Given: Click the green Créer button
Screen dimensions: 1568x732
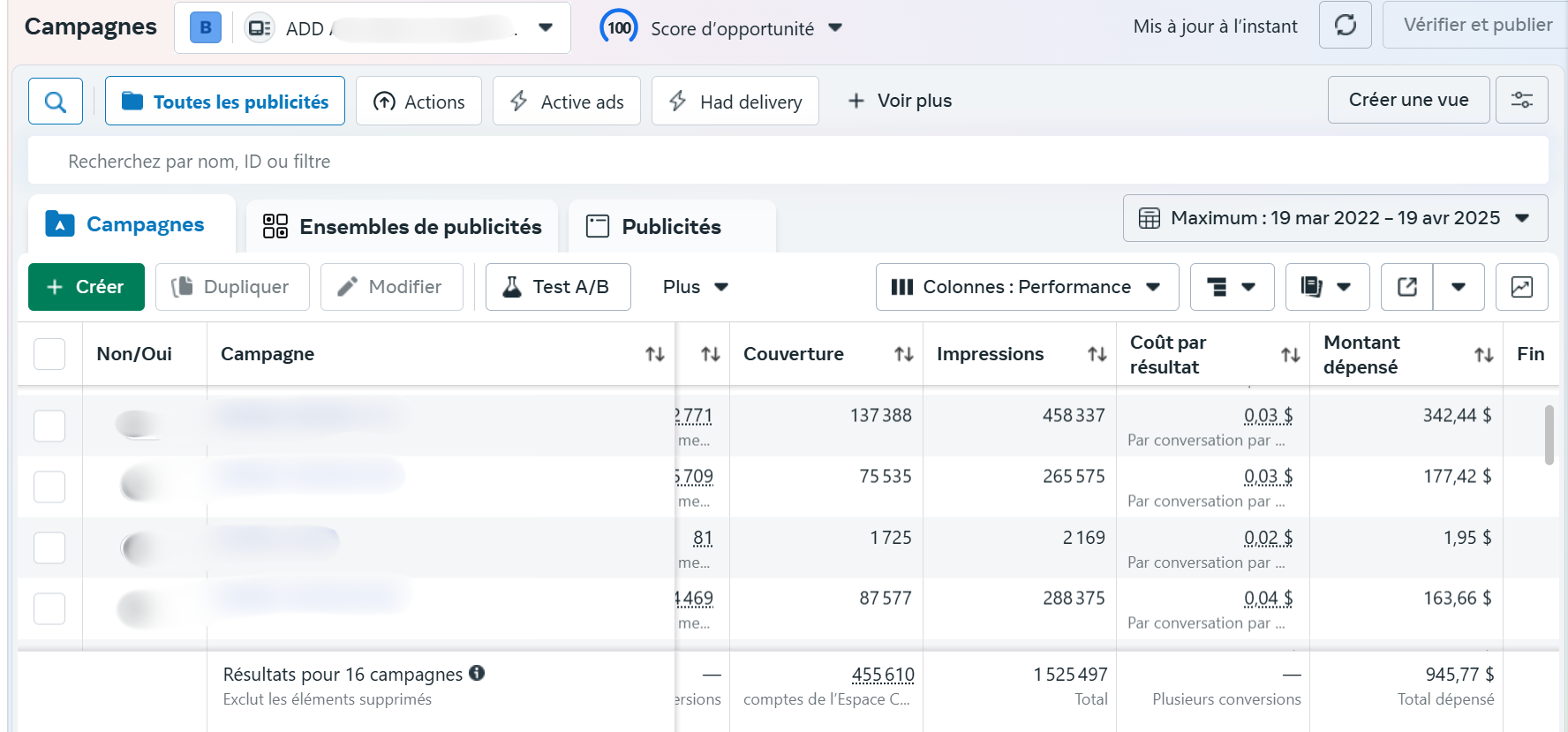Looking at the screenshot, I should click(x=87, y=287).
